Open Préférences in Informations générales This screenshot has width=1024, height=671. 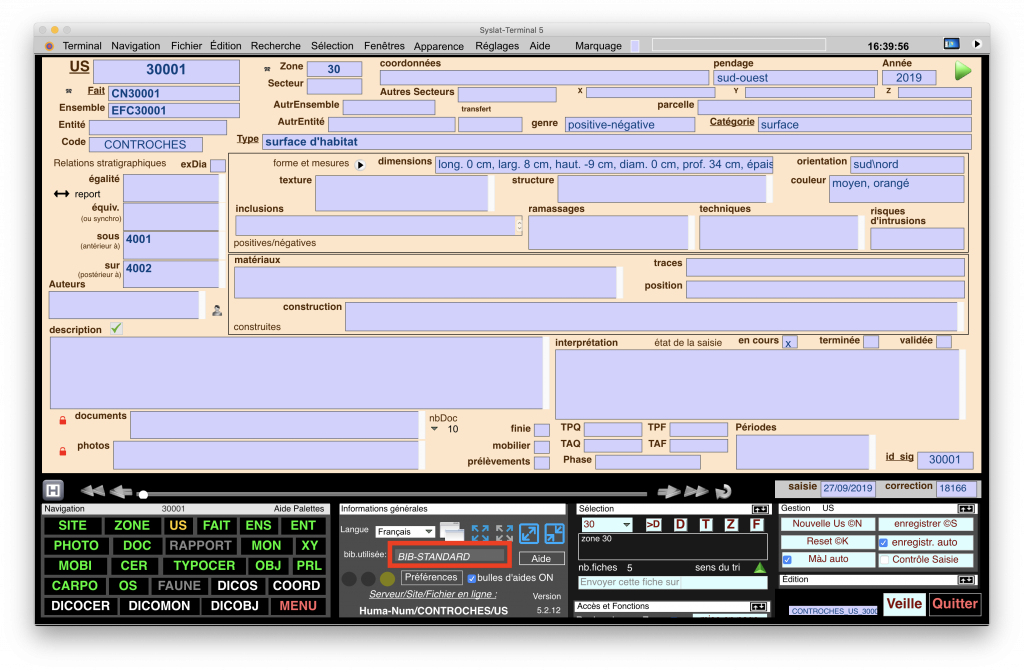coord(431,578)
